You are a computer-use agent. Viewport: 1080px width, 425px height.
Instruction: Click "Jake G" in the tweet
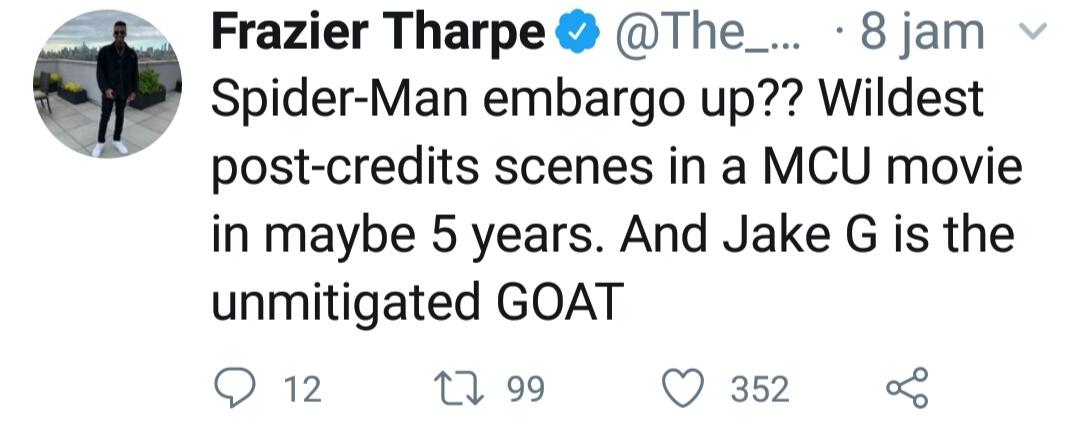click(x=814, y=235)
